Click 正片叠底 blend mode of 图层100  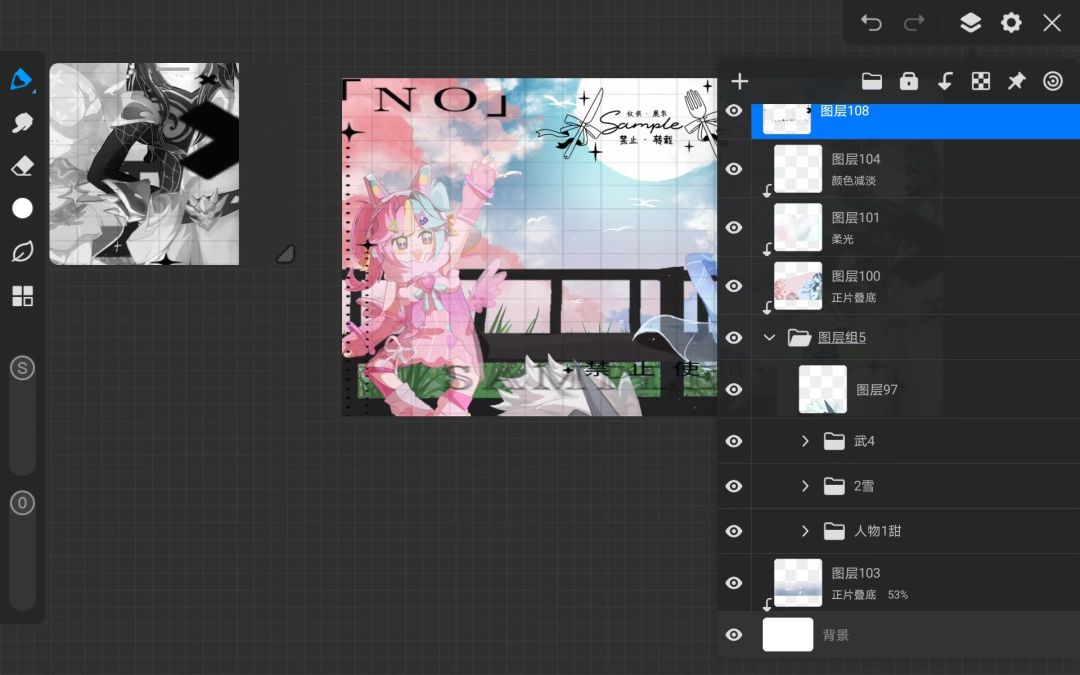pyautogui.click(x=853, y=298)
